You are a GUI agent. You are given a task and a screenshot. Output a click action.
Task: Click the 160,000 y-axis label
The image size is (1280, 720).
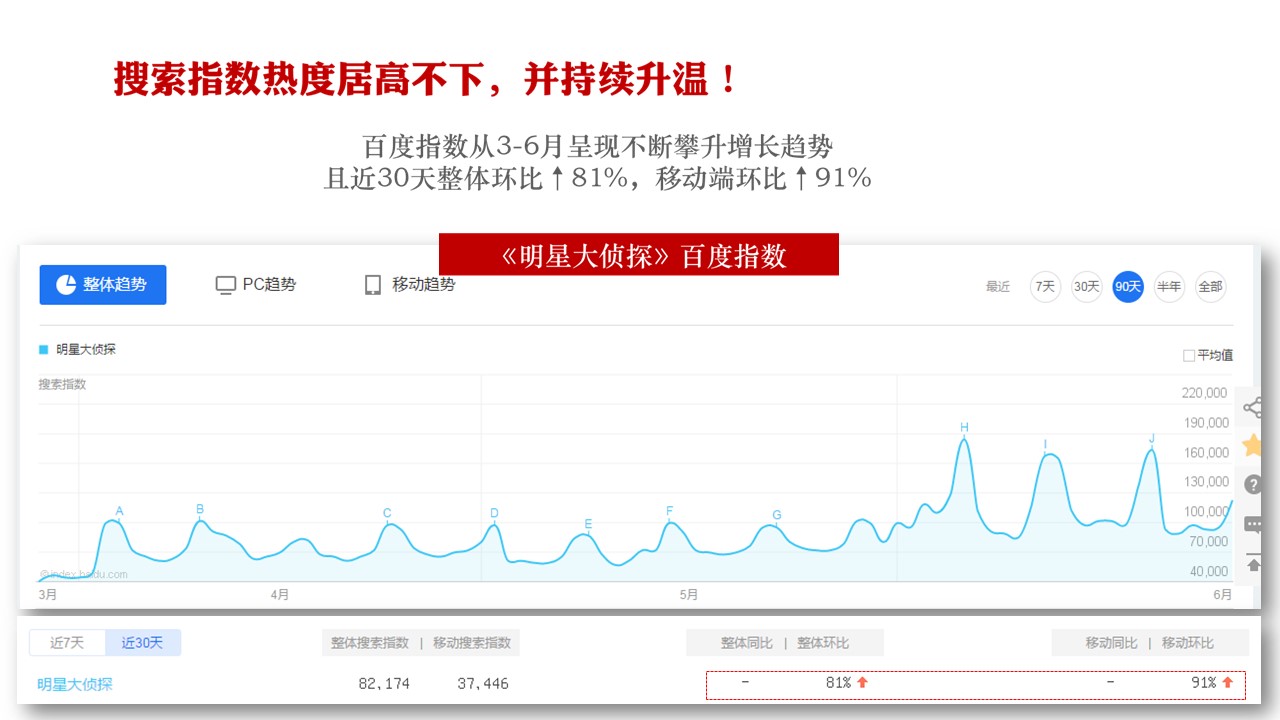pyautogui.click(x=1205, y=453)
